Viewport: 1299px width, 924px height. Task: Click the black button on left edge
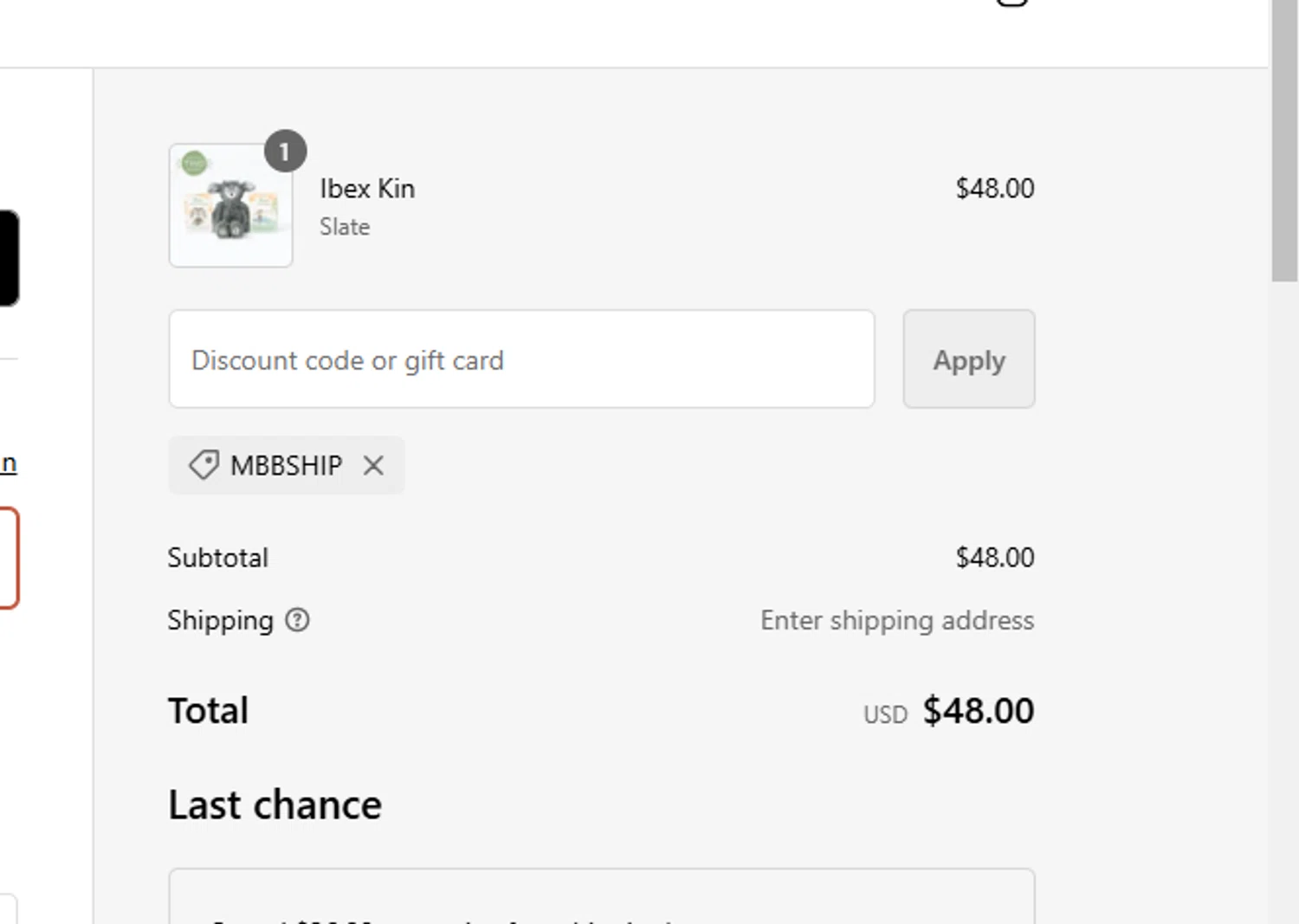8,258
